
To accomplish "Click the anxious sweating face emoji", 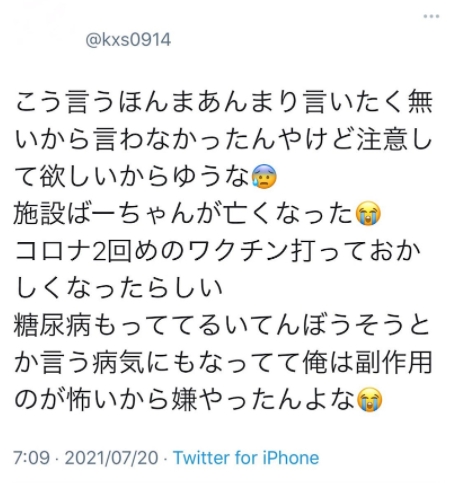I will 264,177.
